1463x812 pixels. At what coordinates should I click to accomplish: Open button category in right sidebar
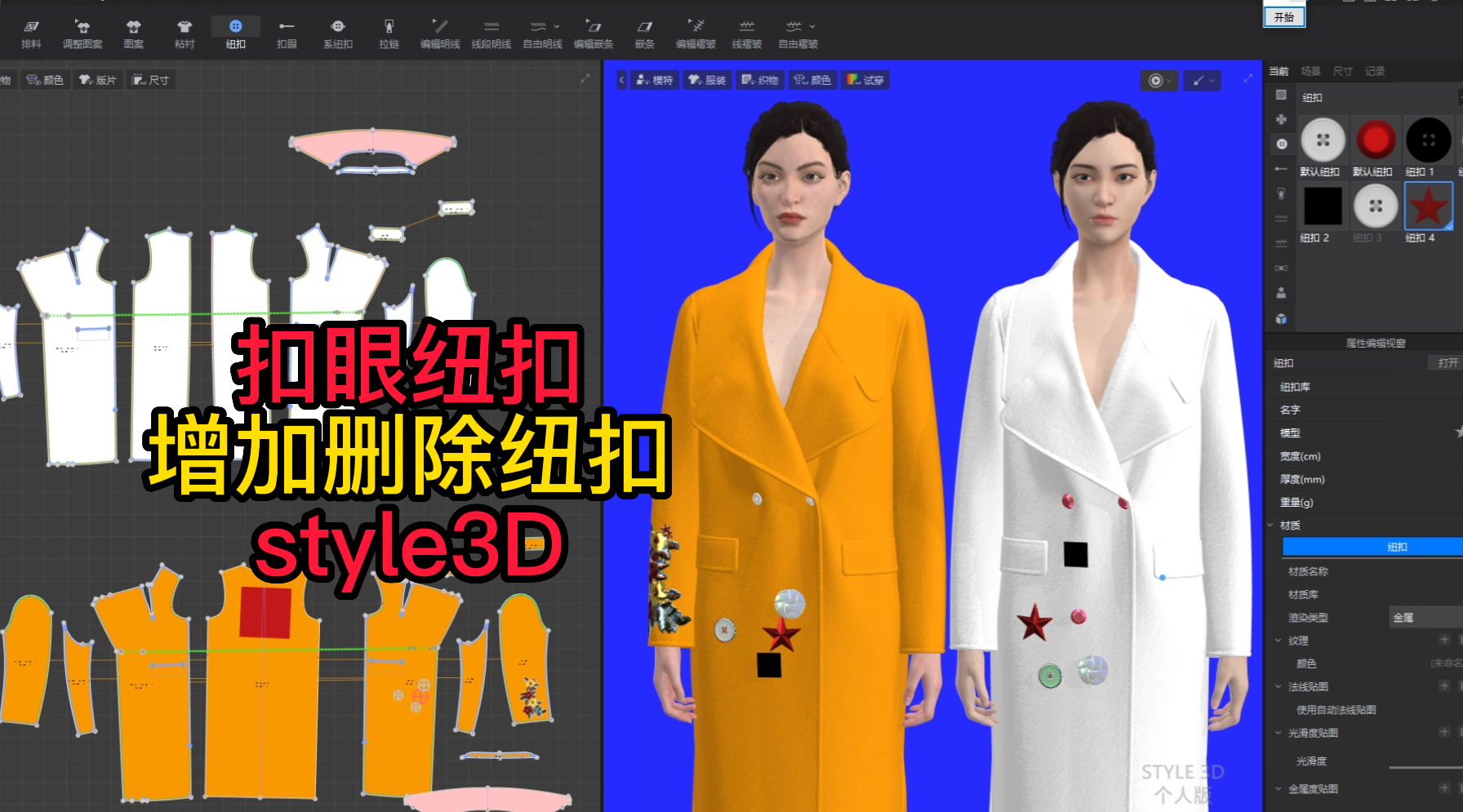(x=1281, y=144)
